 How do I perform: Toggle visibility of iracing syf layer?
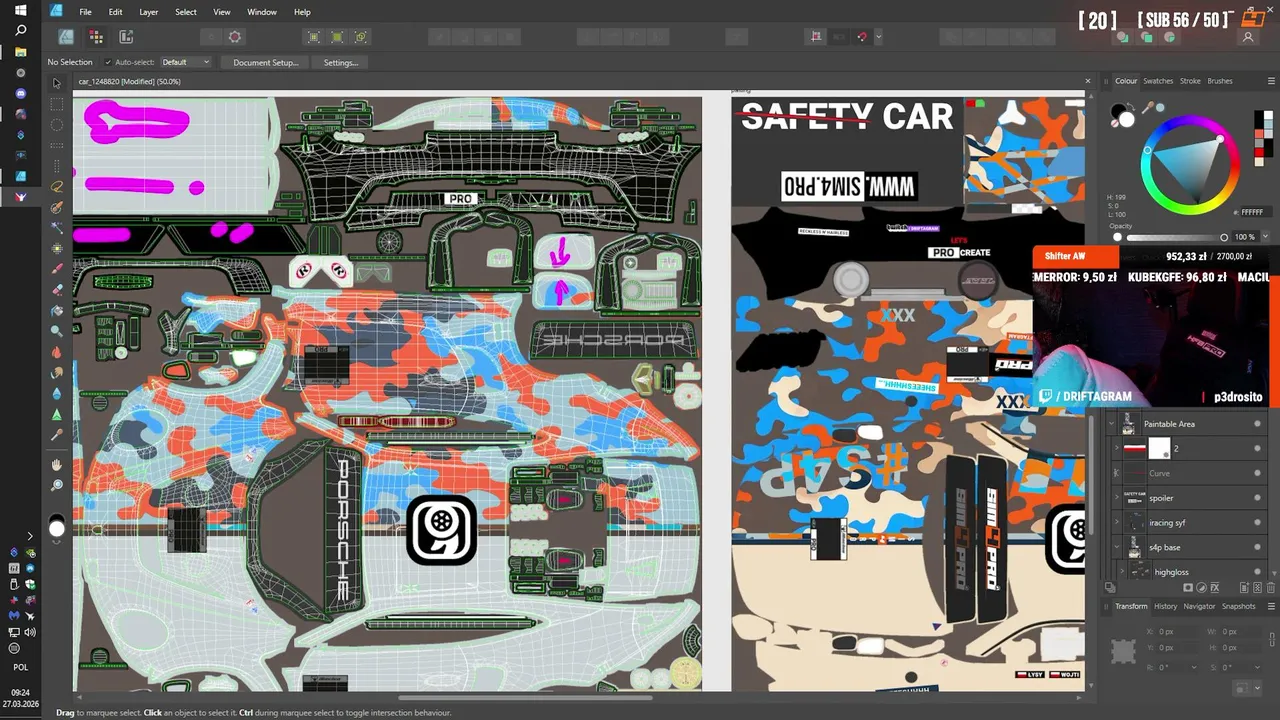(1257, 523)
